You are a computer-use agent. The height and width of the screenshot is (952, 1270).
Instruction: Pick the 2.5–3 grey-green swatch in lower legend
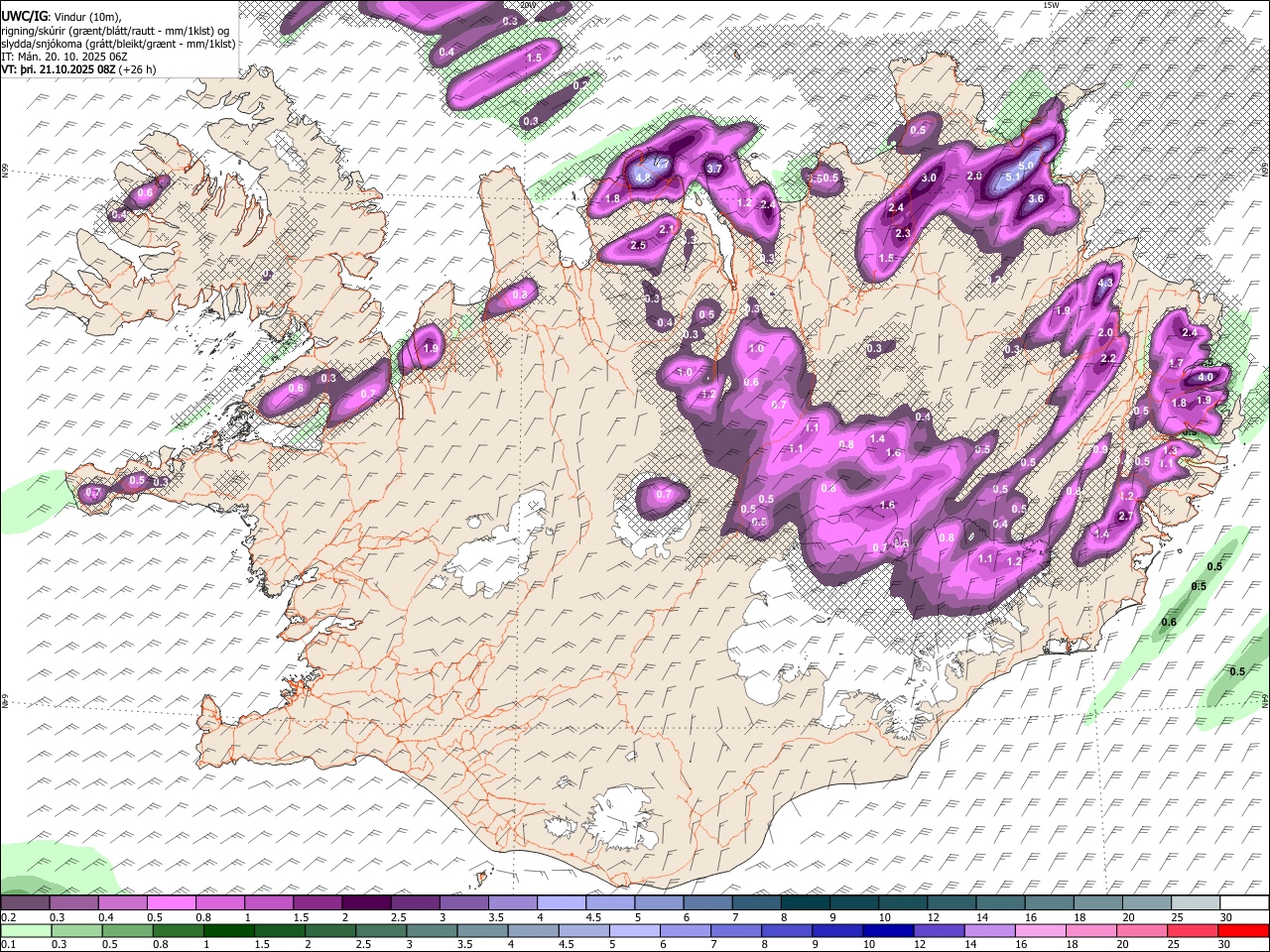click(x=382, y=930)
